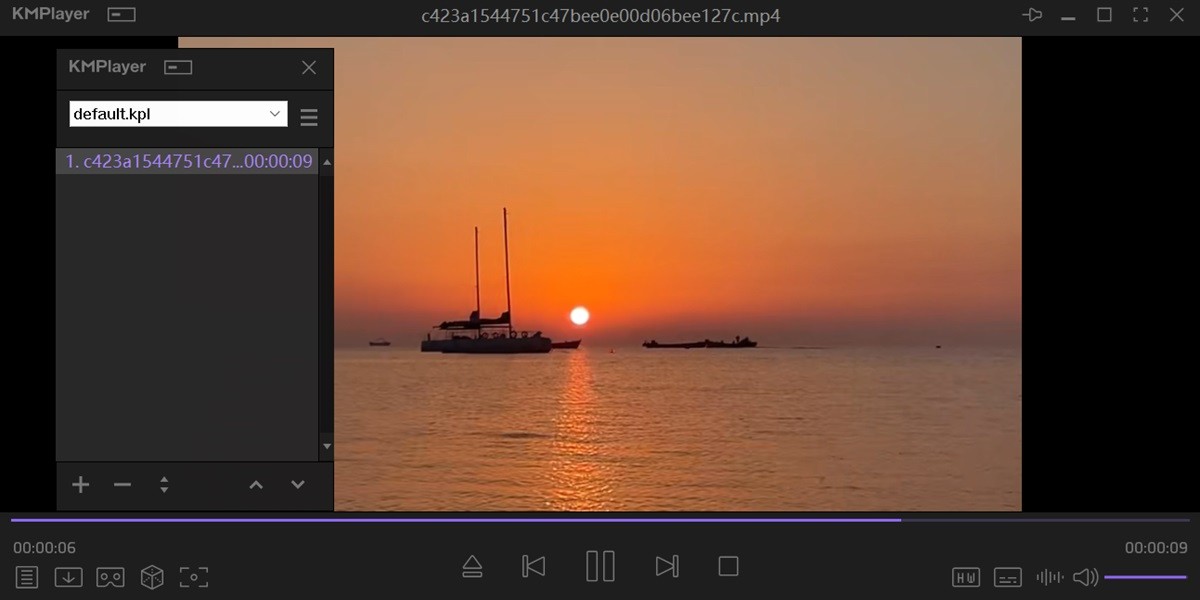Switch to mini-player mode from title bar
The image size is (1200, 600).
pos(120,14)
